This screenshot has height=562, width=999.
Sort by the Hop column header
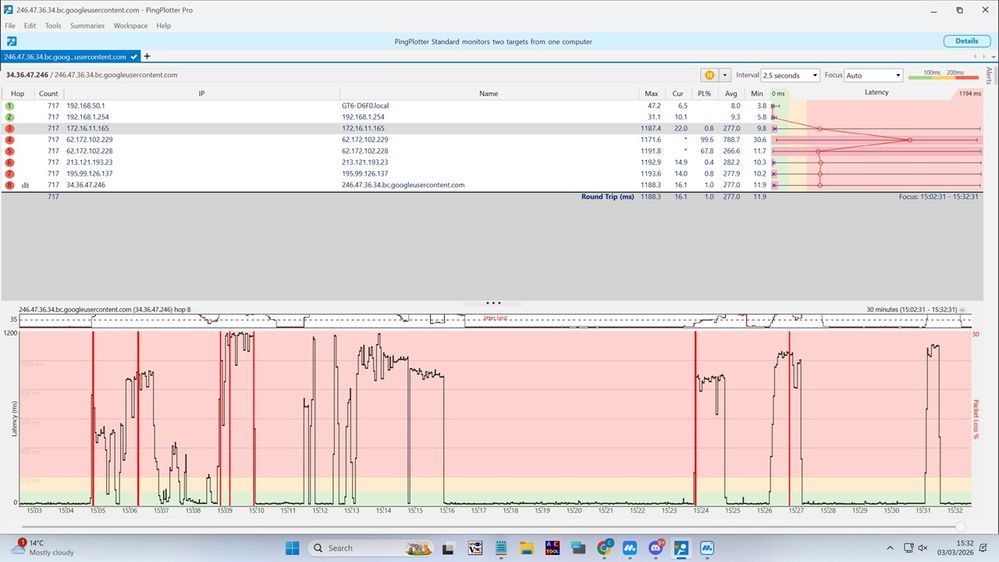(17, 94)
